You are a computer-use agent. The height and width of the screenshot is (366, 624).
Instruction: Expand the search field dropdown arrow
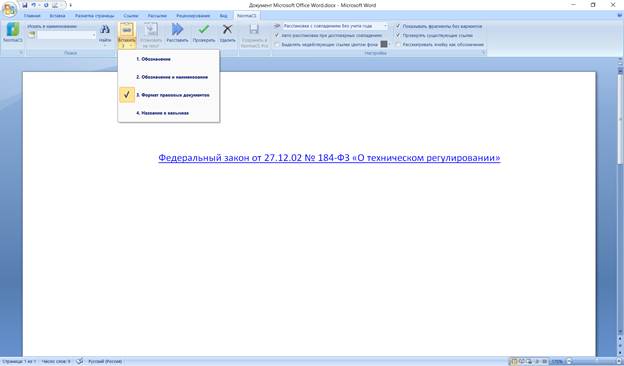point(94,35)
